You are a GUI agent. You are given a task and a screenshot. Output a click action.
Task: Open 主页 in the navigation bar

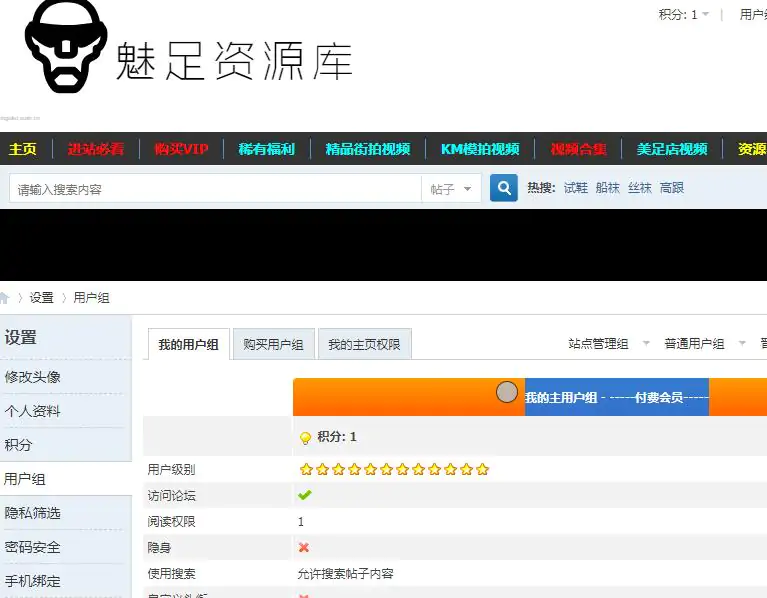(23, 149)
